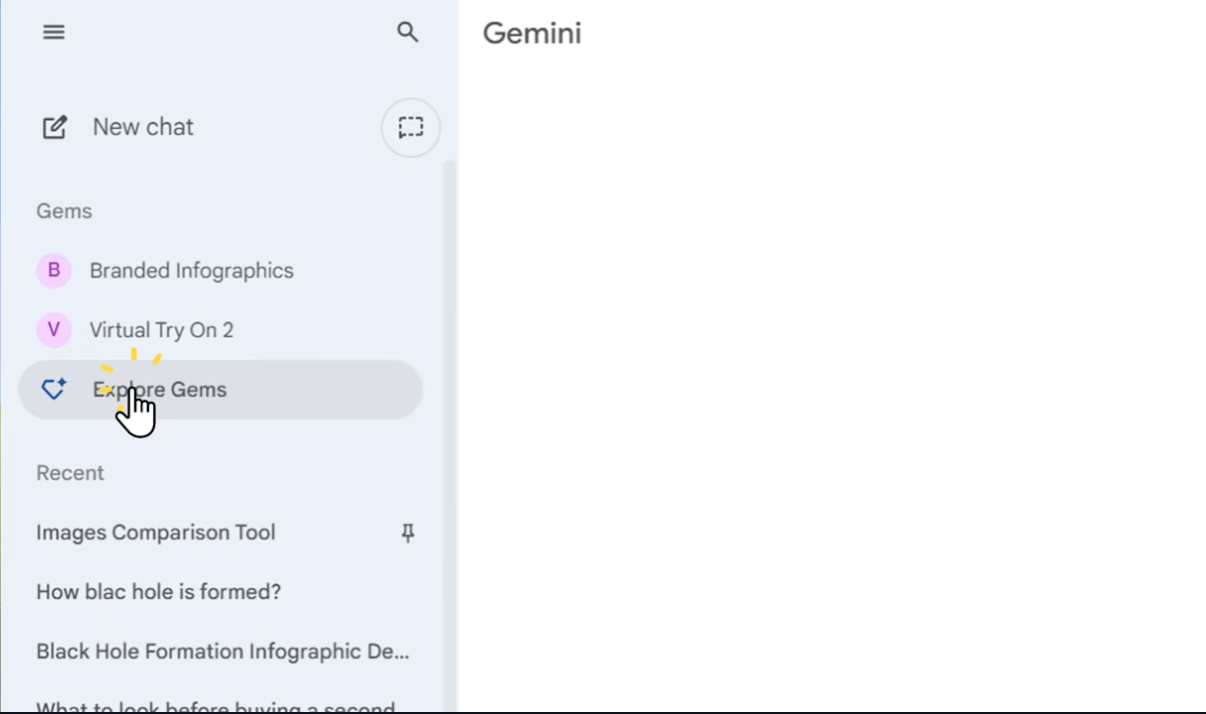Screen dimensions: 1206x714
Task: Start a New chat
Action: tap(143, 127)
